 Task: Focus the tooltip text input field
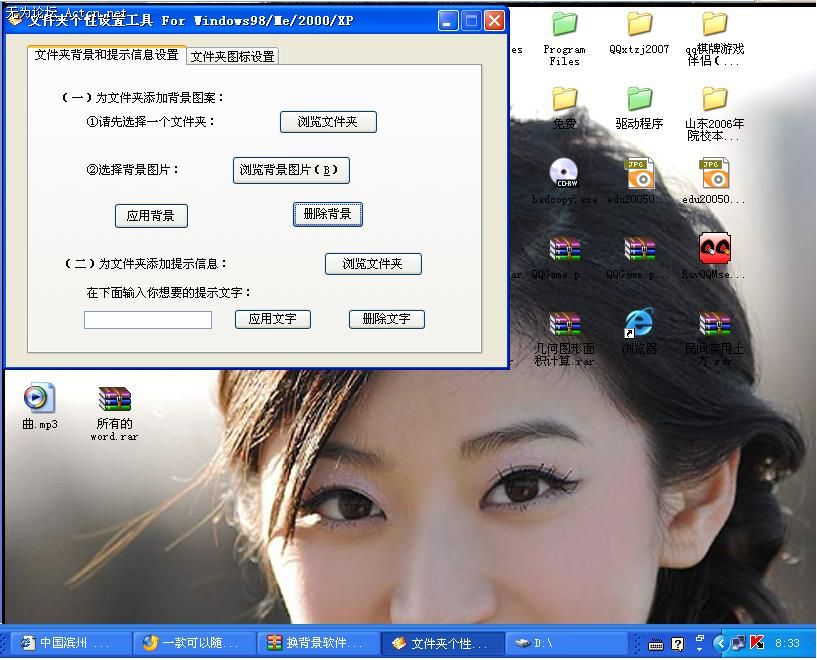point(148,320)
